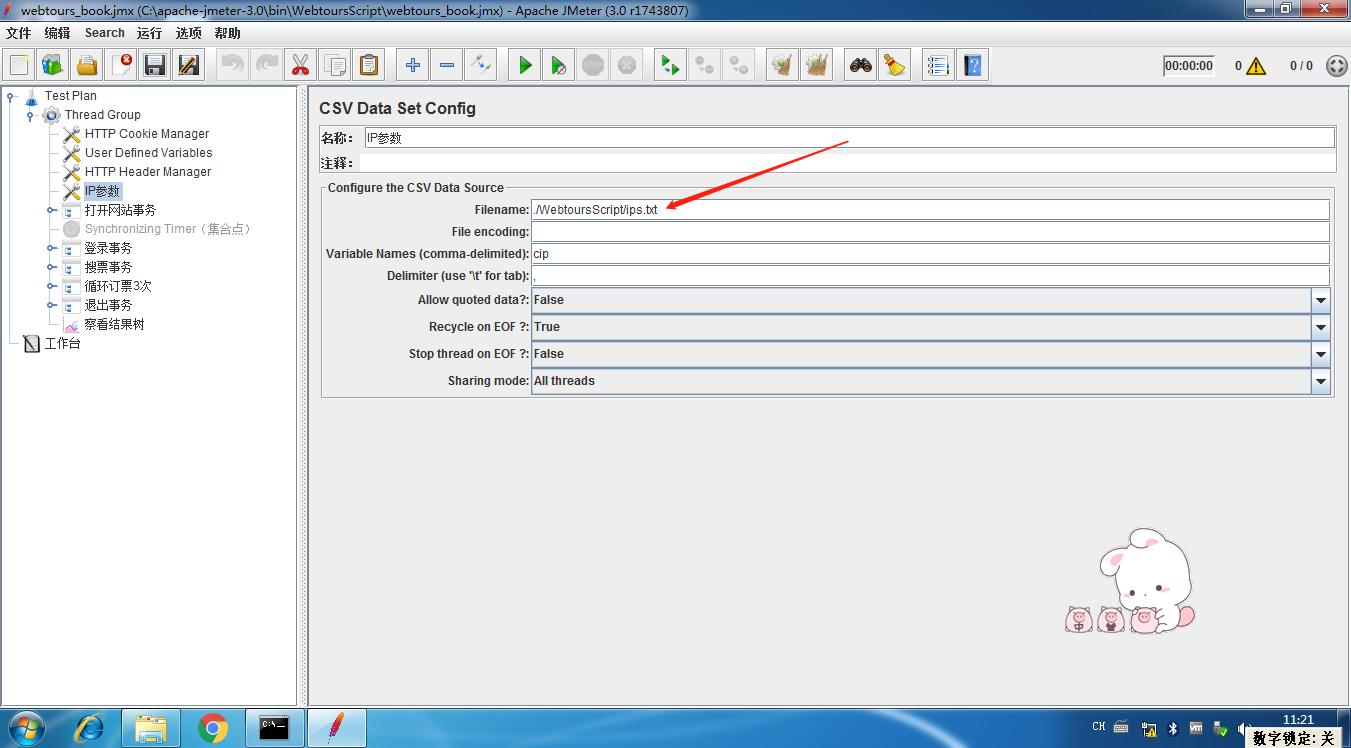Expand the 循环订票3次 node toggle

pos(51,286)
